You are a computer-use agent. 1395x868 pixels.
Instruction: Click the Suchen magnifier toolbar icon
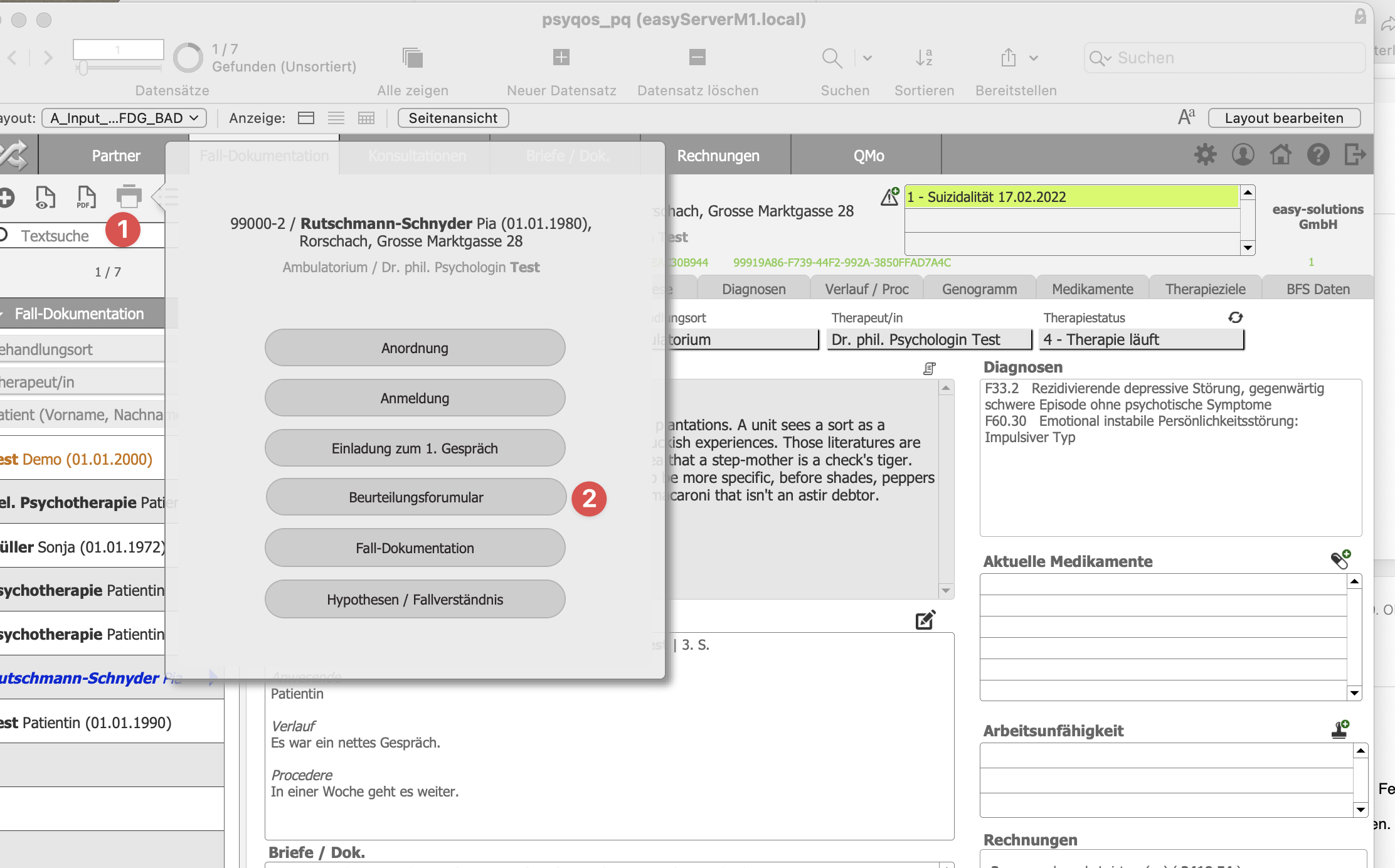(832, 58)
